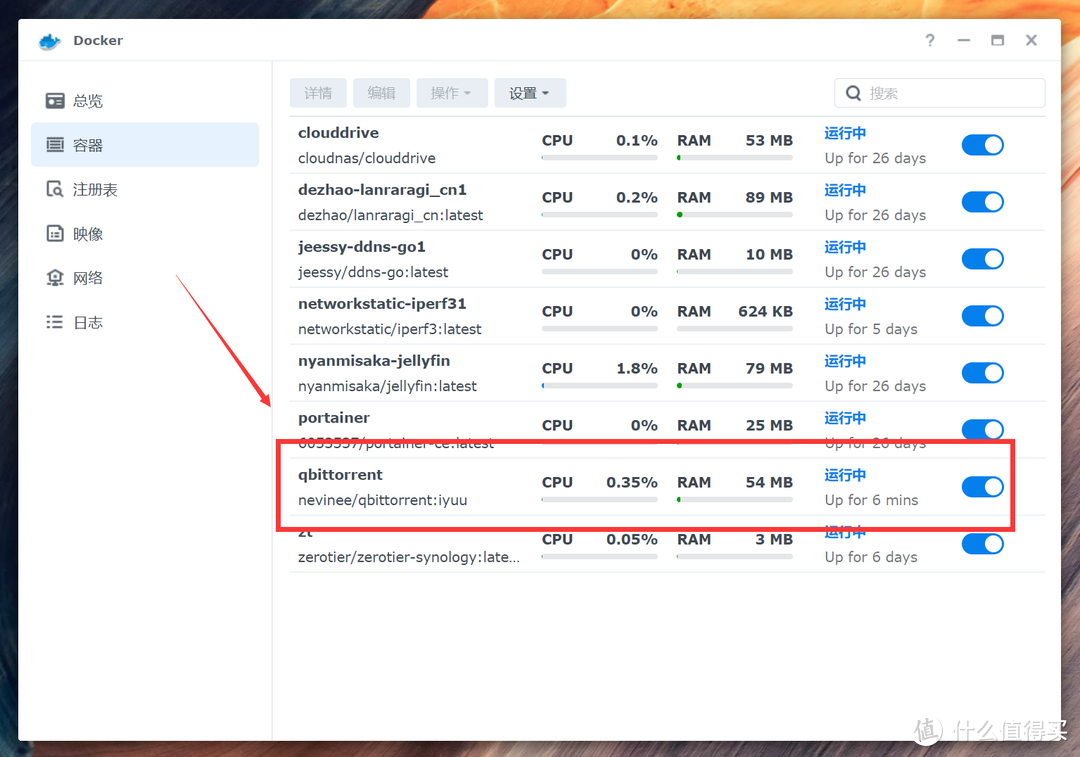Toggle the jeessy-ddns-go1 container switch
The image size is (1080, 757).
coord(982,259)
